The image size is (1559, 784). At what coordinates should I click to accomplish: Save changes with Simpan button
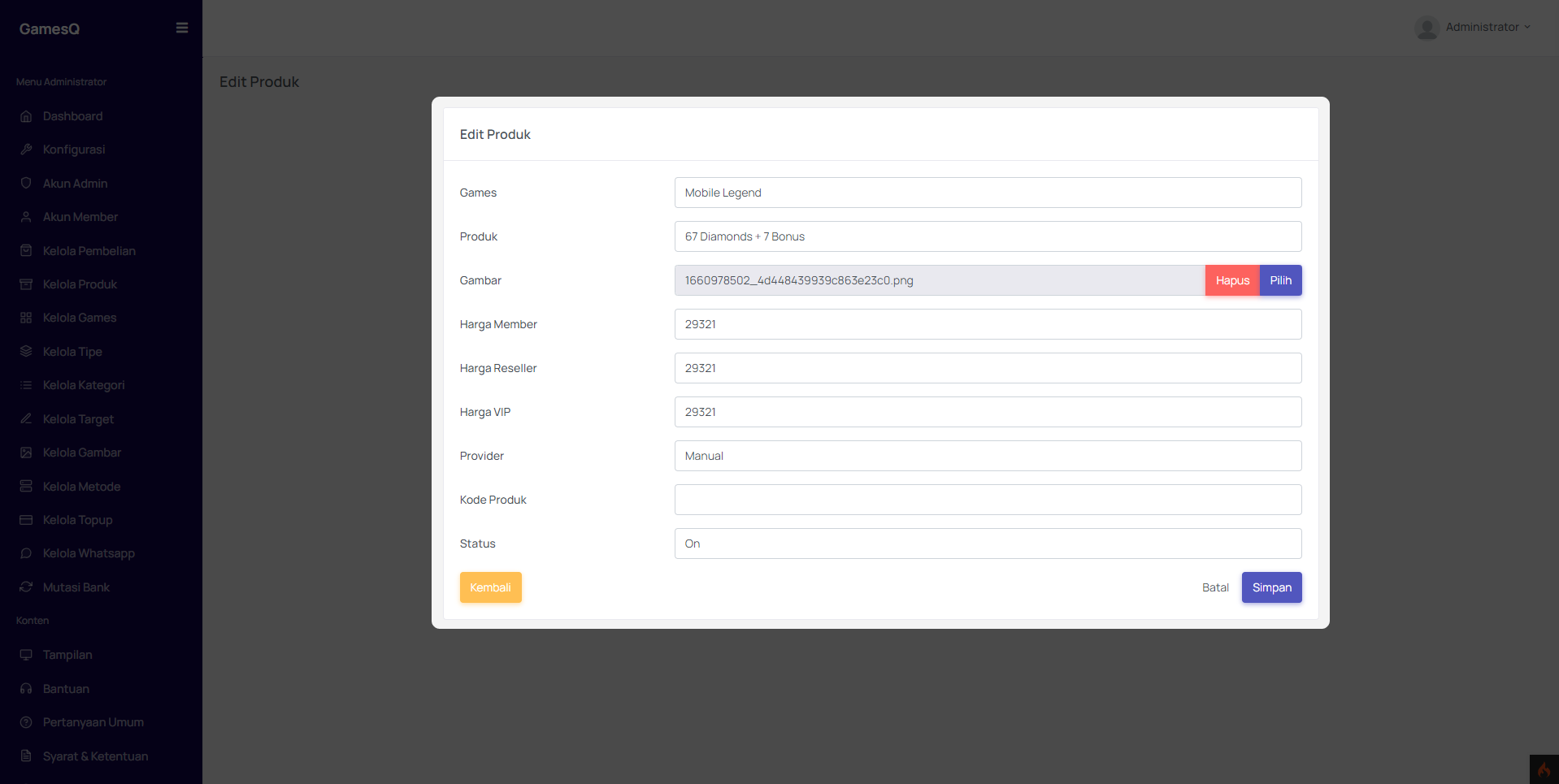(1272, 587)
